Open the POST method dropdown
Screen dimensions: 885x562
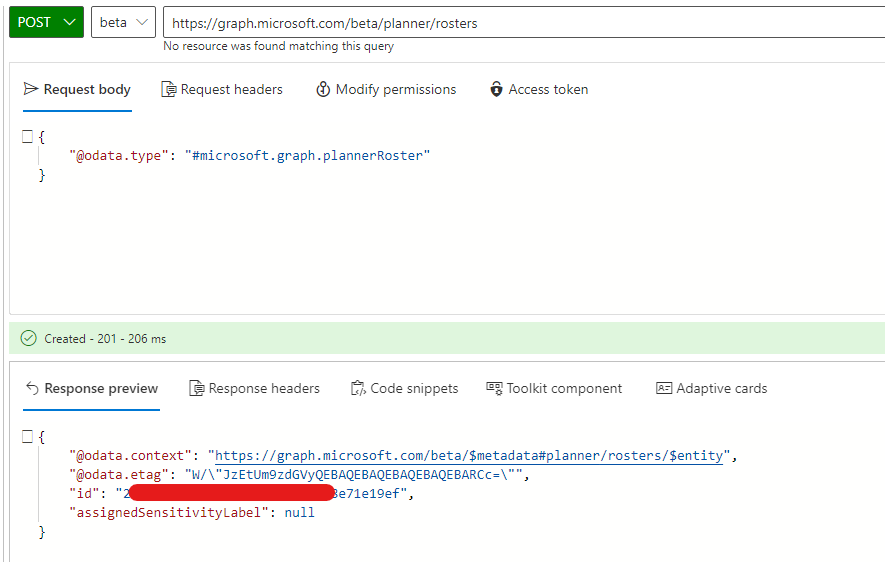pyautogui.click(x=46, y=23)
